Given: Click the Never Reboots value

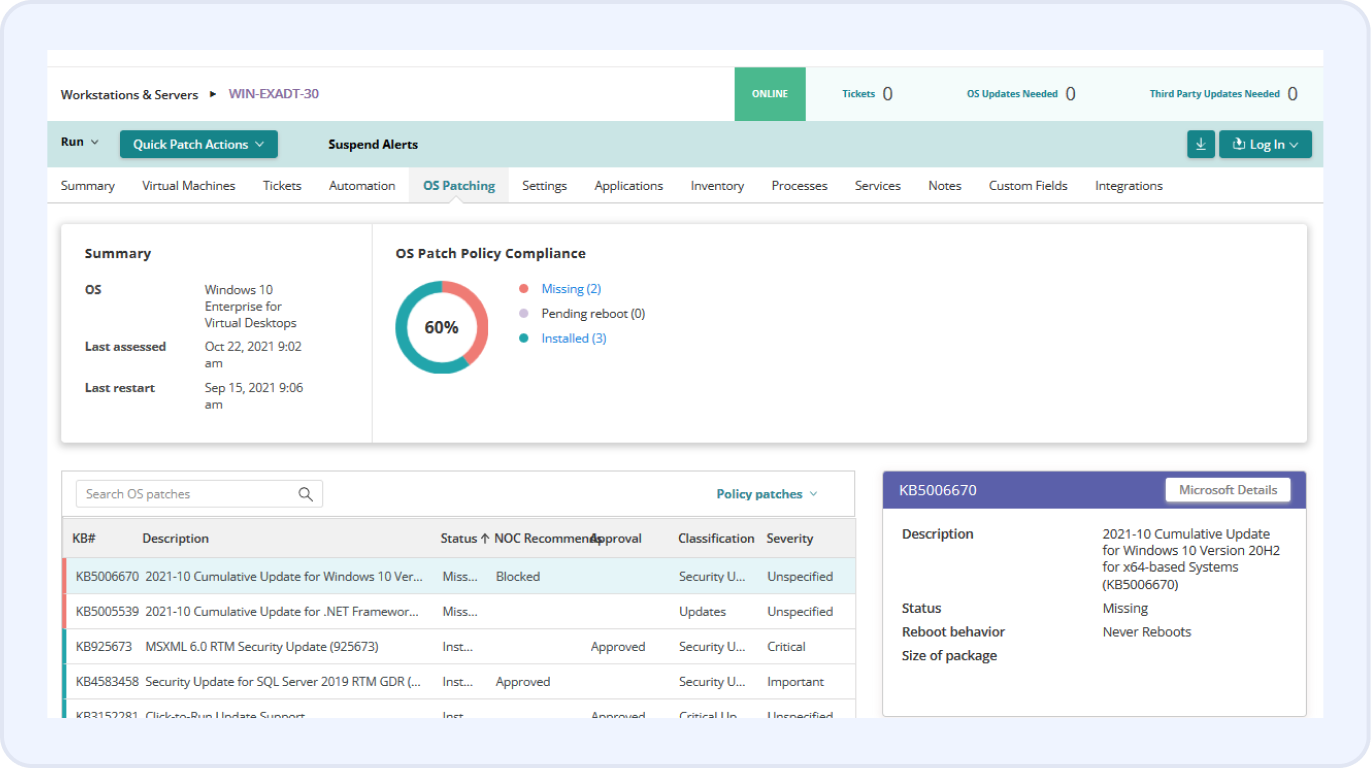Looking at the screenshot, I should (1147, 632).
